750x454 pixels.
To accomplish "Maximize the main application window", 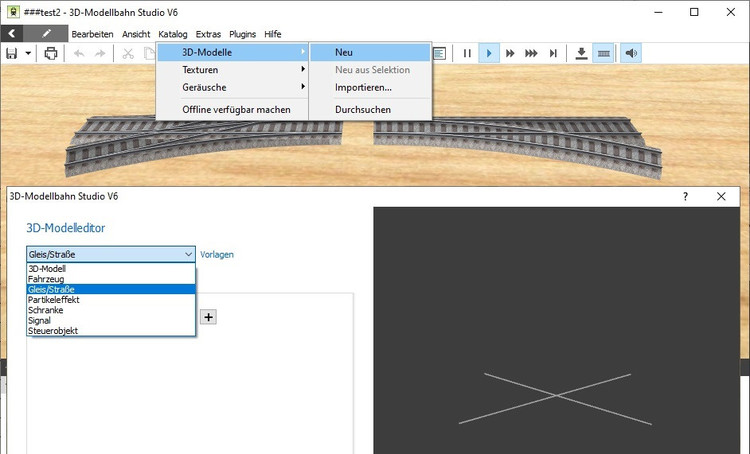I will tap(694, 12).
